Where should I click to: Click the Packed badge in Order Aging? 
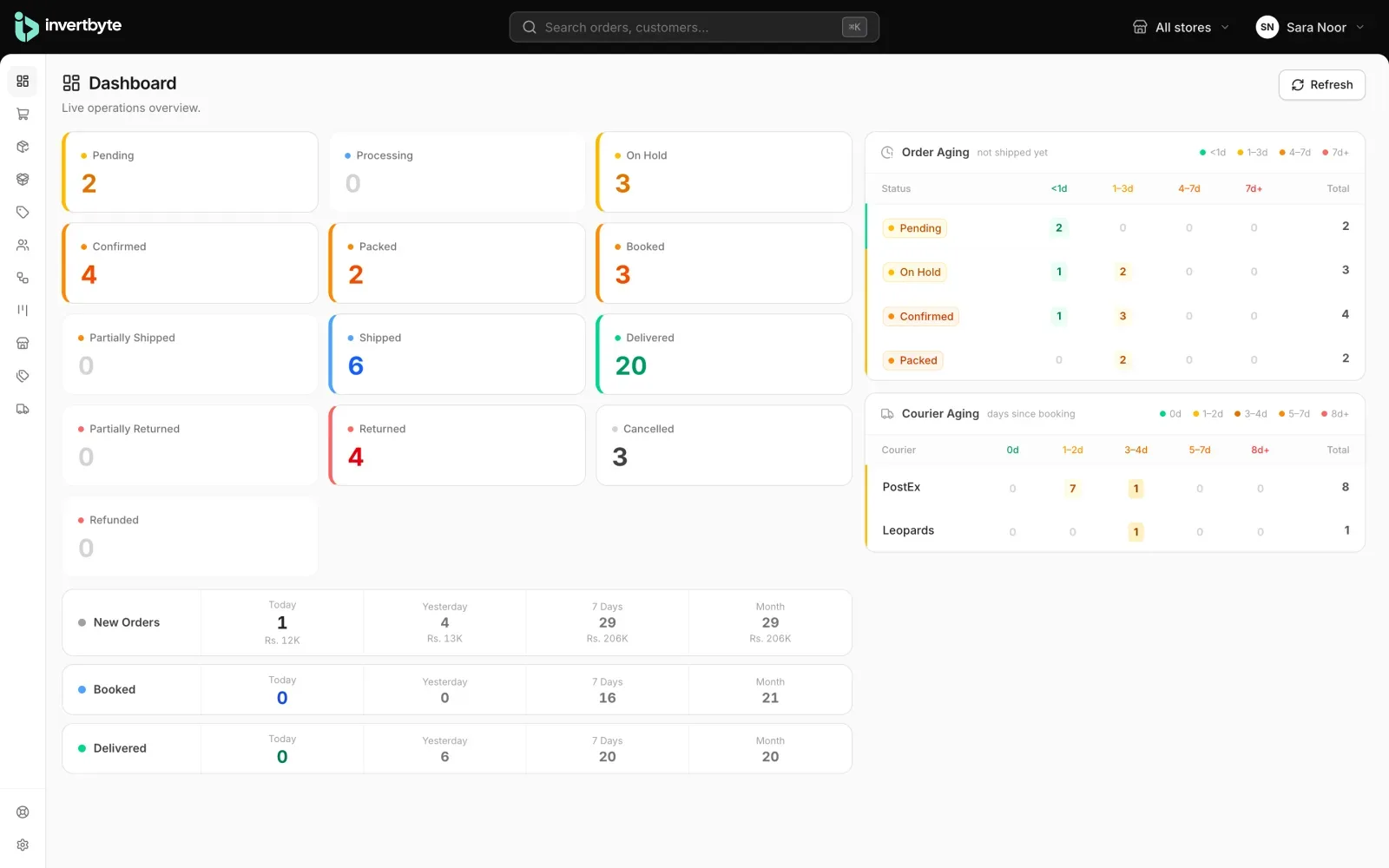pos(912,360)
